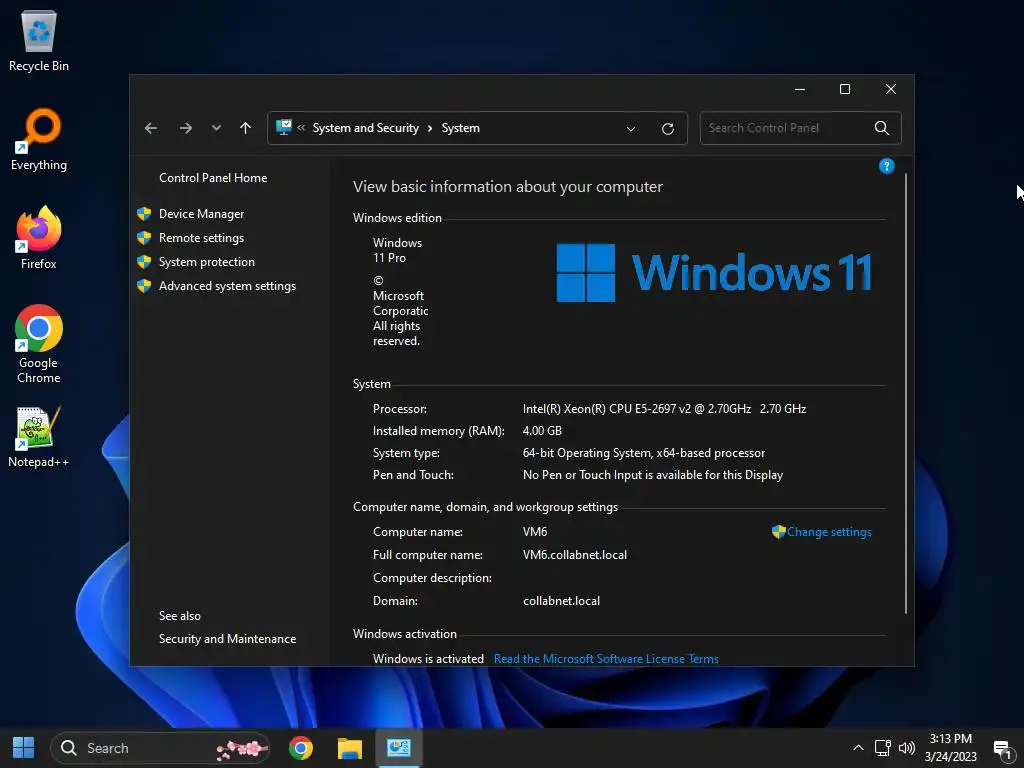Click Change settings link

click(829, 532)
